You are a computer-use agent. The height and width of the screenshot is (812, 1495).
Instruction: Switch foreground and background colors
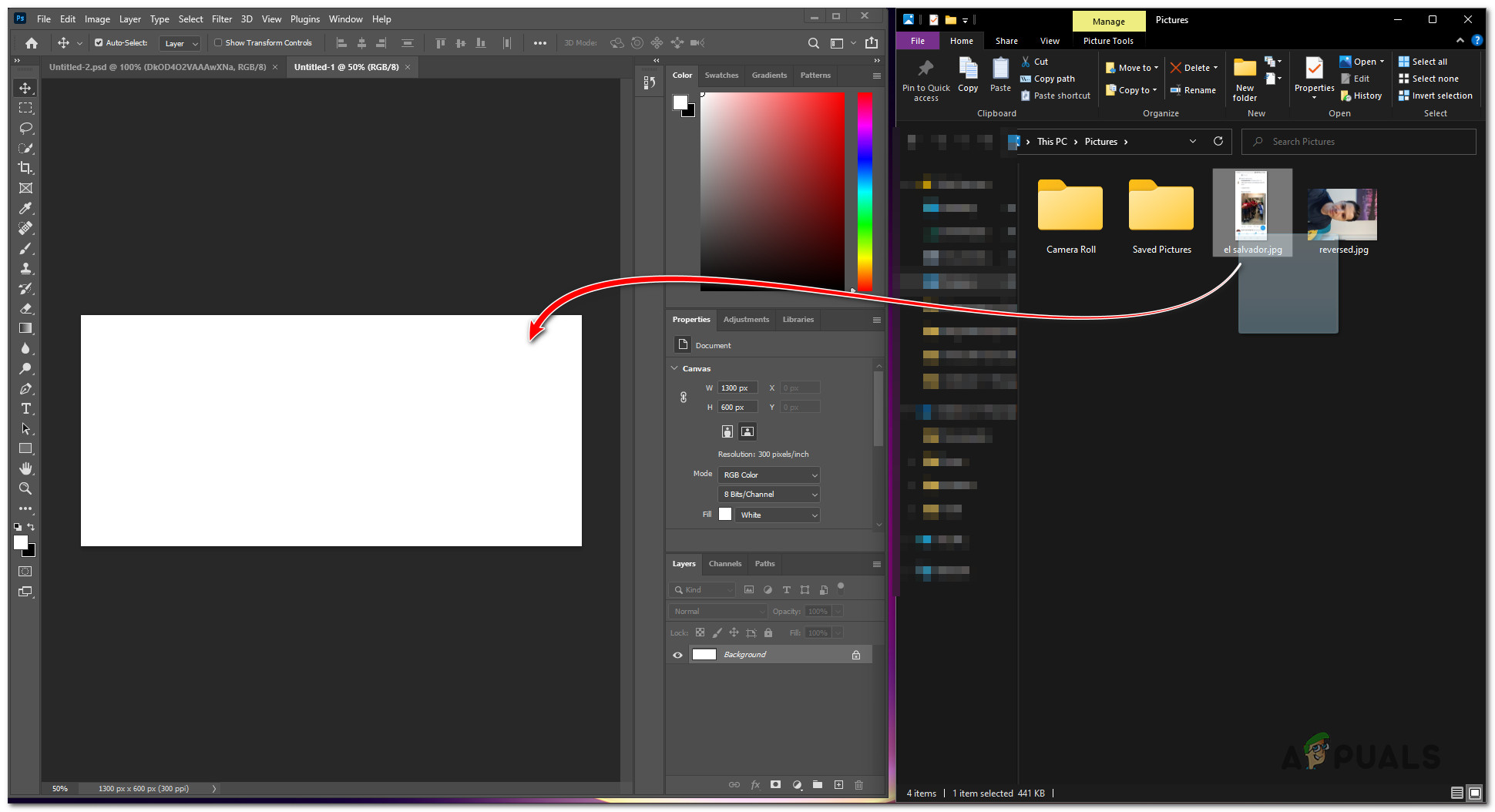click(x=31, y=527)
